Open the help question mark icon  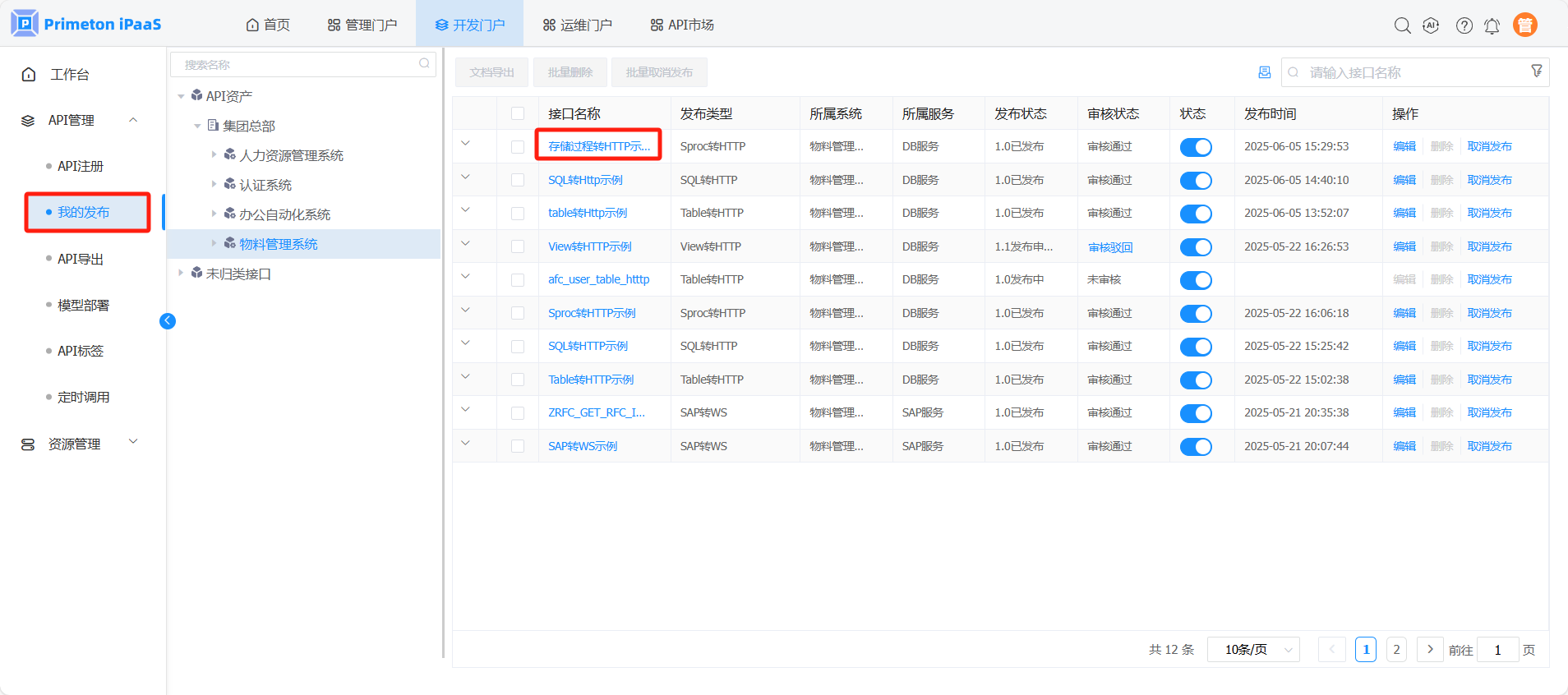(x=1464, y=25)
